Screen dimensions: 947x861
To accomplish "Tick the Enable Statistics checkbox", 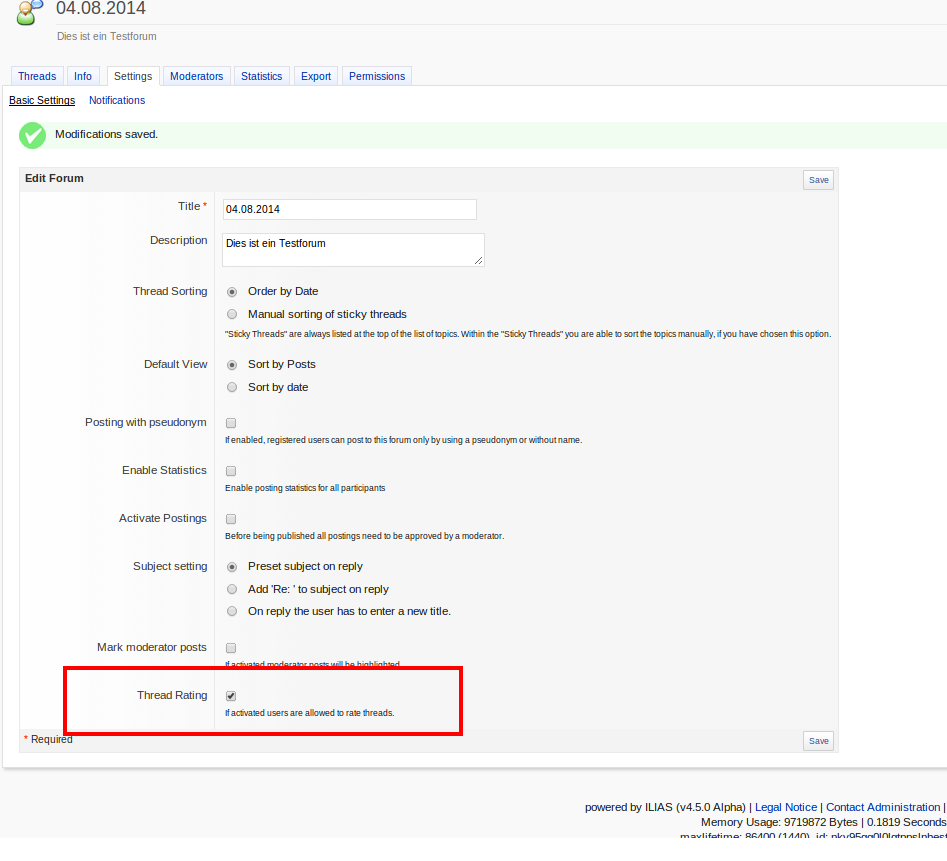I will pos(231,471).
